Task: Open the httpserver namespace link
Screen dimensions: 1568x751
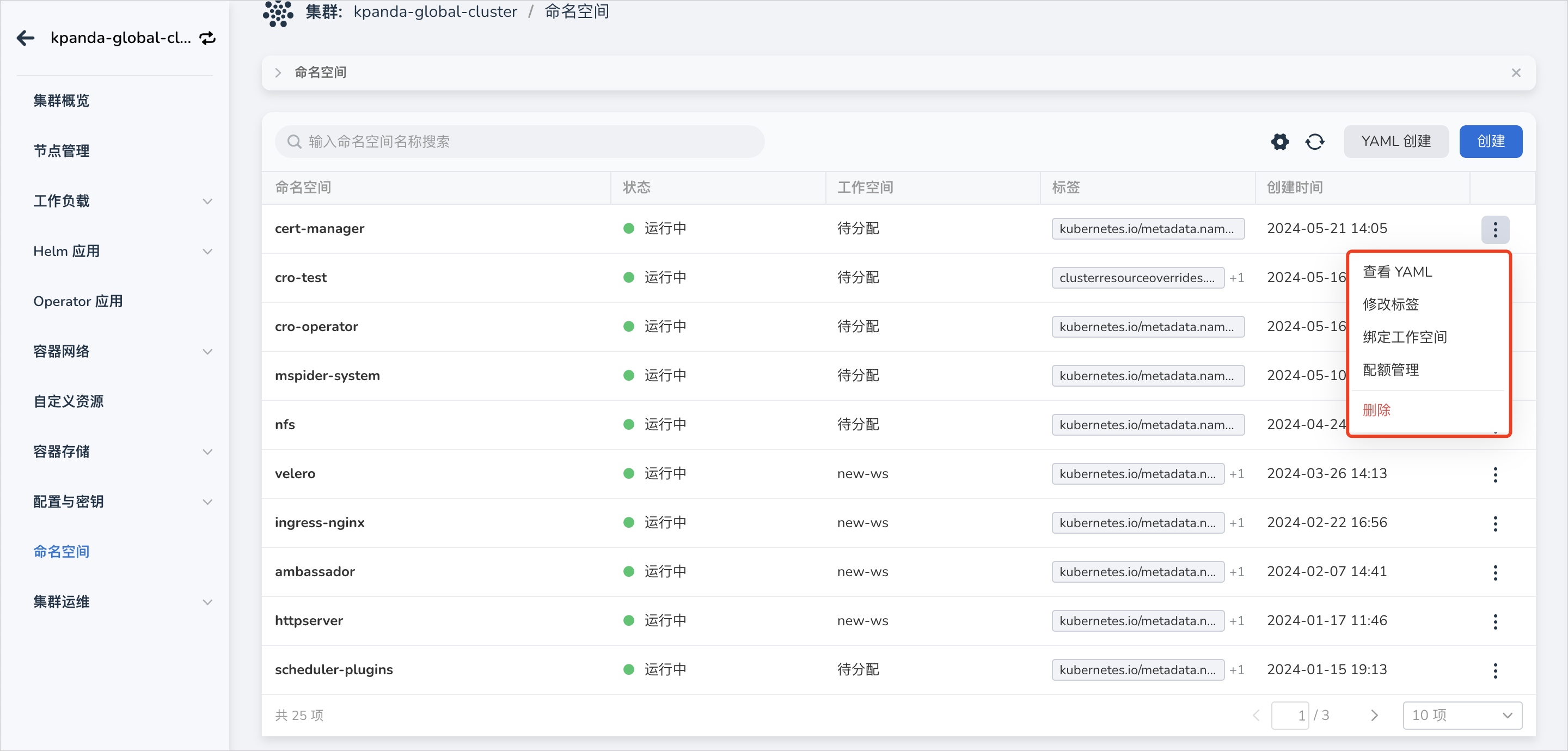Action: [x=309, y=621]
